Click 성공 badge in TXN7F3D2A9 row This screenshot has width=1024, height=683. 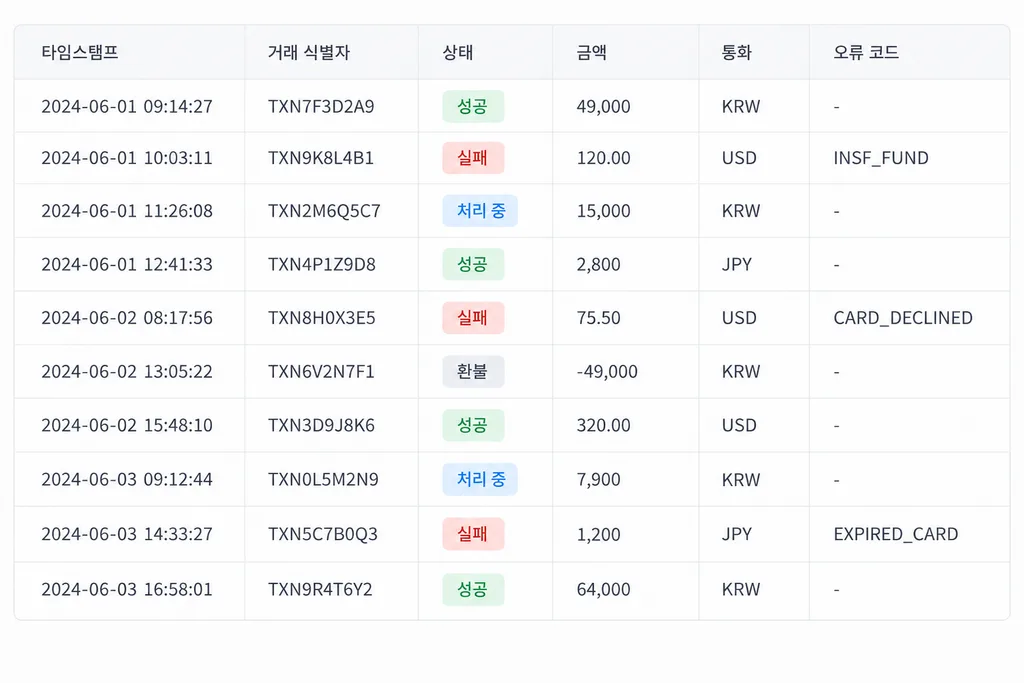(473, 106)
